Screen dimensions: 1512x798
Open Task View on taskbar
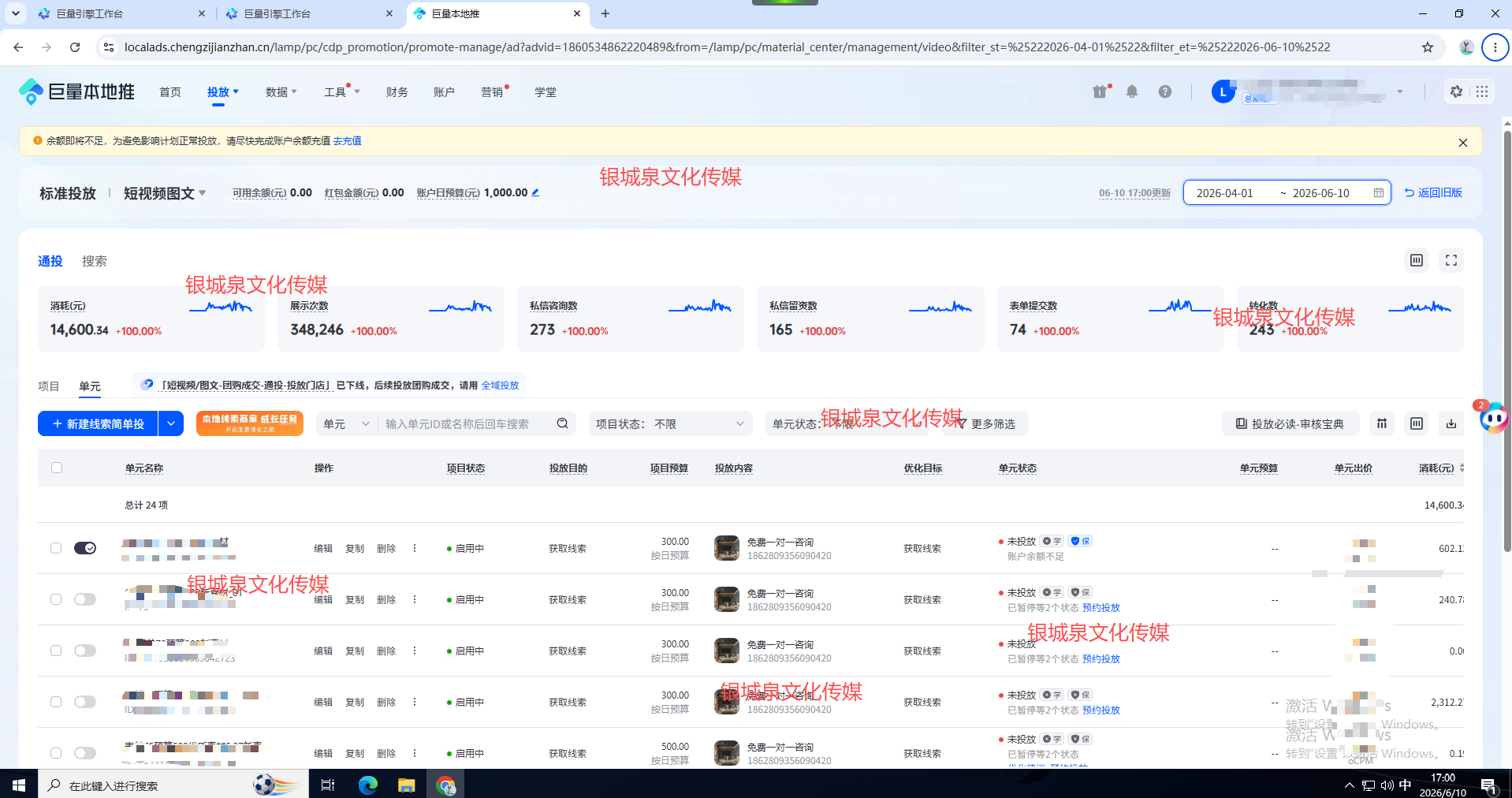coord(328,785)
